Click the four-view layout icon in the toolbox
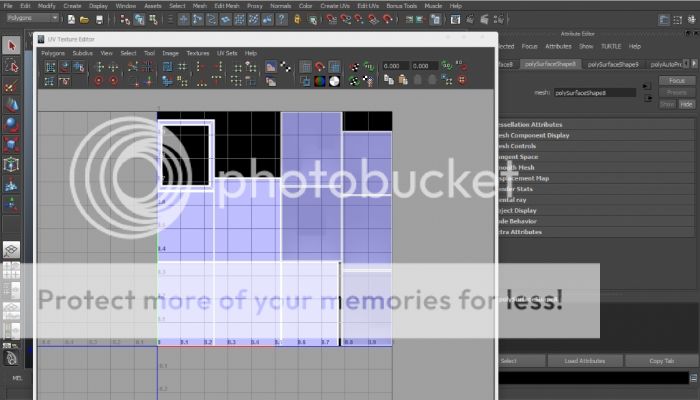This screenshot has width=700, height=400. pyautogui.click(x=11, y=271)
